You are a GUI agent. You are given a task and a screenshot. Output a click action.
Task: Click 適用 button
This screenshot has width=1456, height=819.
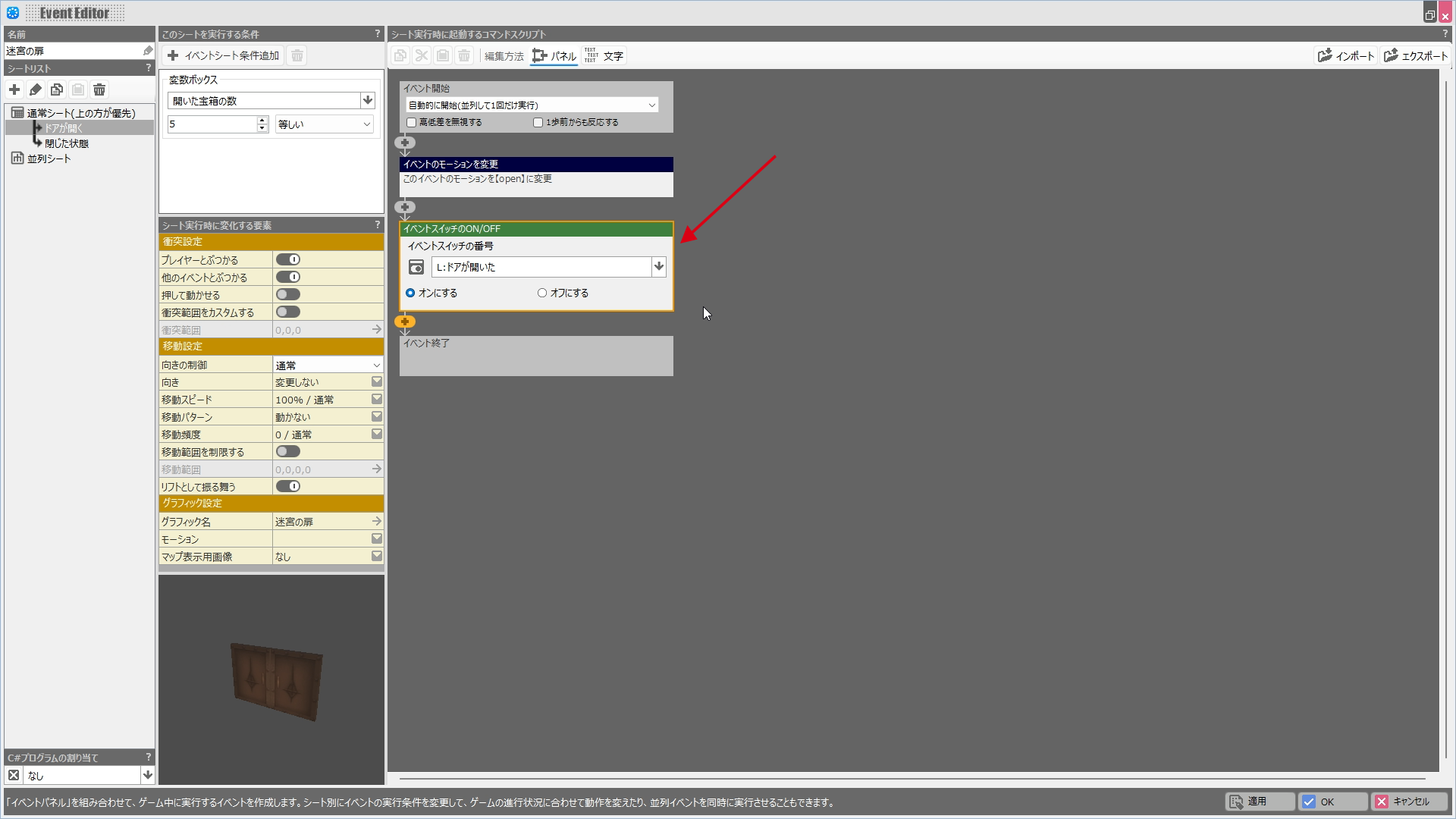click(x=1260, y=802)
